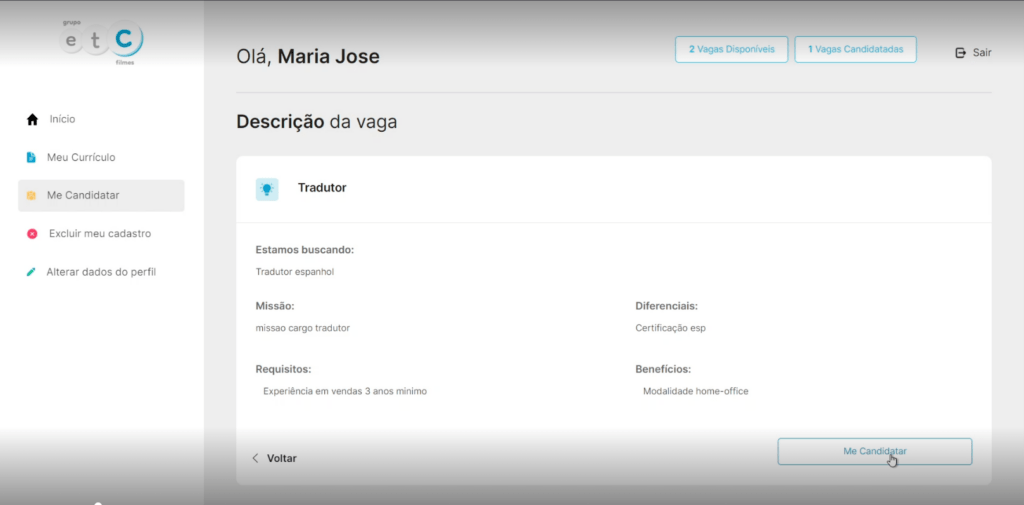Click the left chevron arrow beside Voltar
The width and height of the screenshot is (1024, 505).
[x=255, y=458]
